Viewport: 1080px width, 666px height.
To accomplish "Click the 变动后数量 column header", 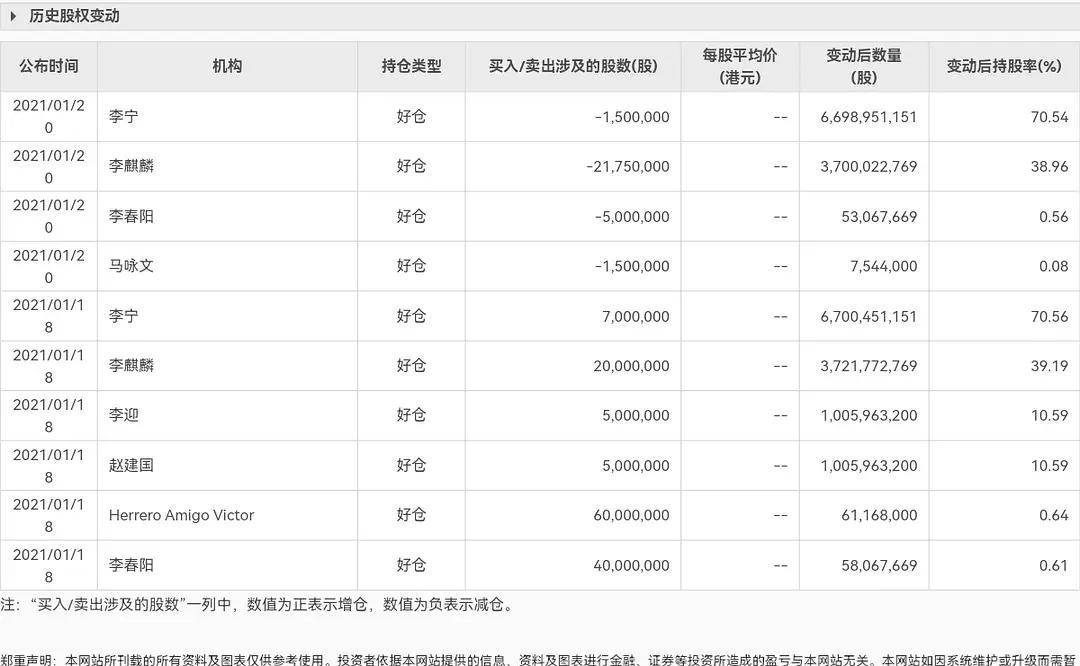I will point(864,65).
